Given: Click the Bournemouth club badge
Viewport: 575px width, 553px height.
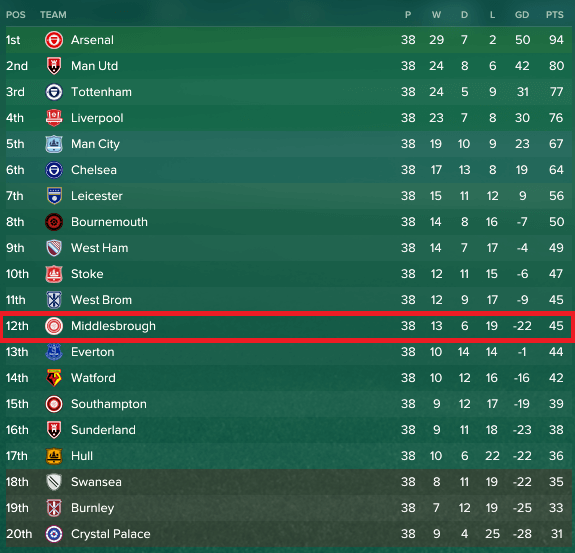Looking at the screenshot, I should point(54,222).
